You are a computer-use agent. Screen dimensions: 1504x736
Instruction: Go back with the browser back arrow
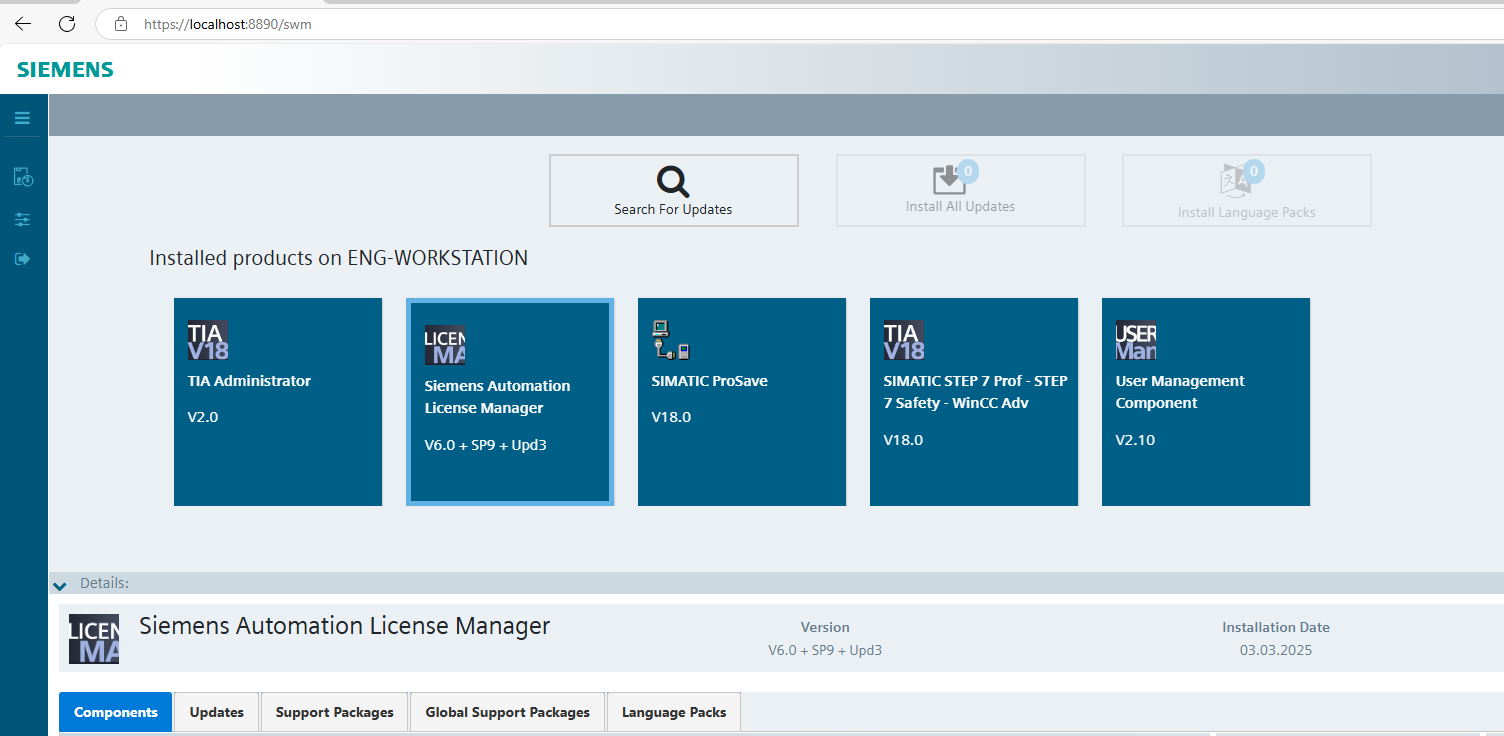(23, 23)
